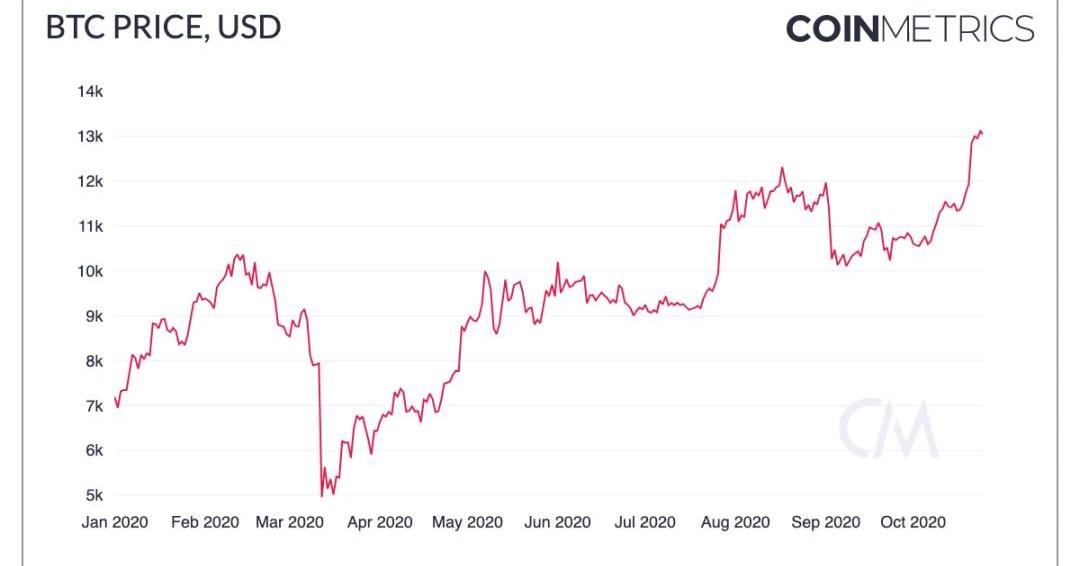The image size is (1080, 566).
Task: Select Sep 2020 on the time axis
Action: point(825,522)
